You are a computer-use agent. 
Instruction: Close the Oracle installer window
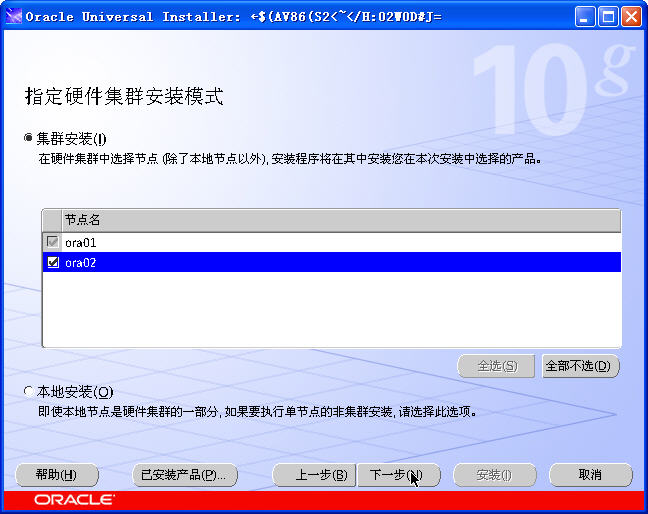631,17
